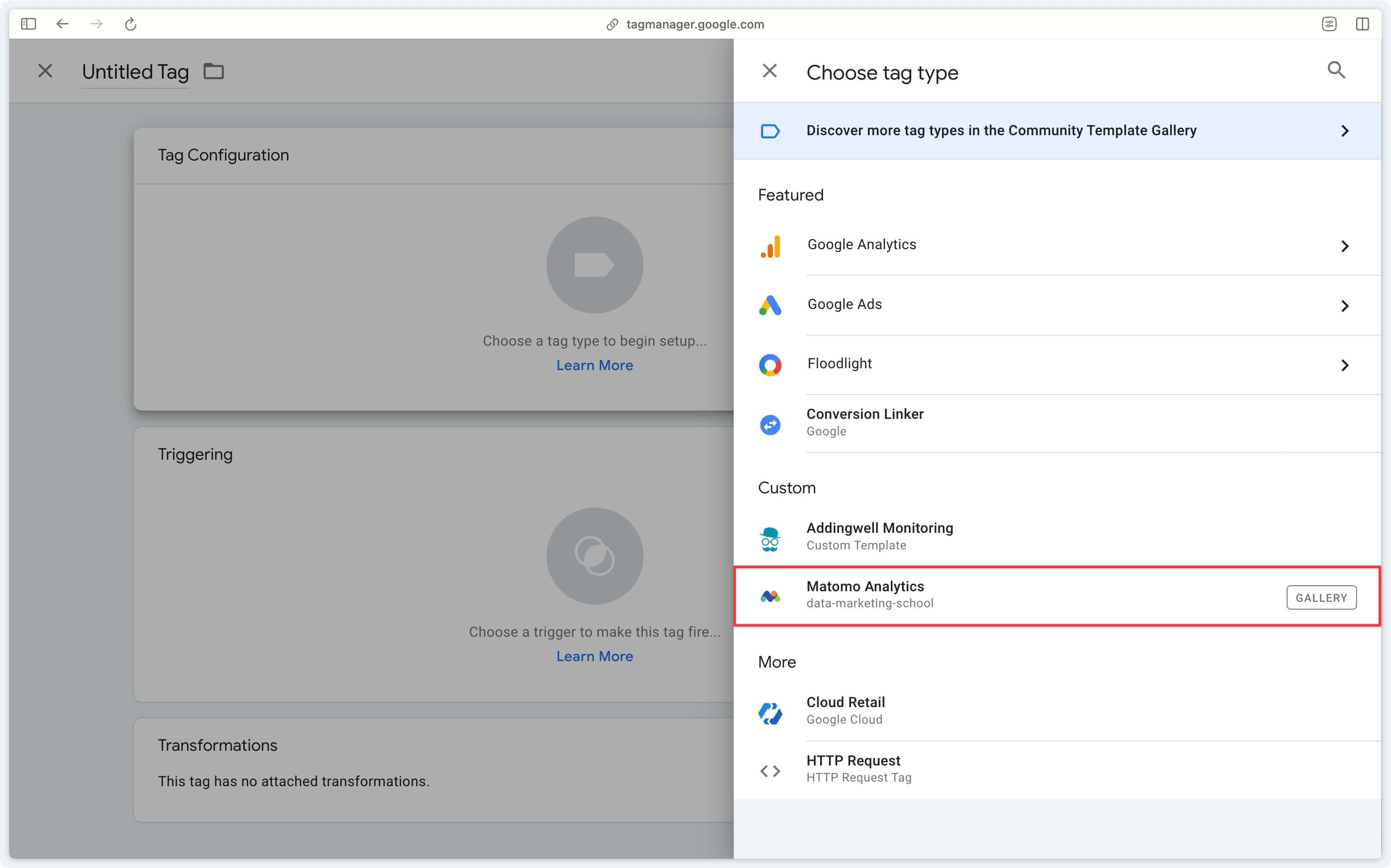Choose the Cloud Retail tag type
The image size is (1391, 868).
(x=1057, y=711)
